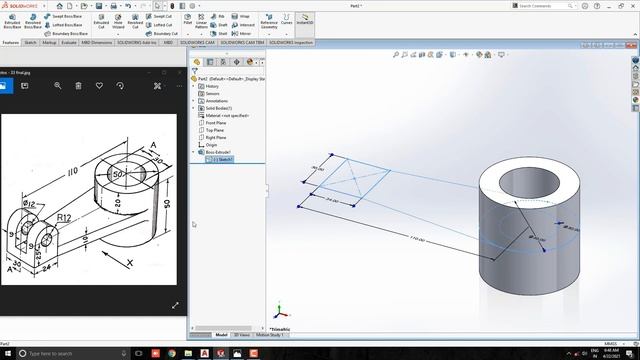The image size is (640, 360).
Task: Click delete trash icon in Photos window
Action: click(x=78, y=86)
